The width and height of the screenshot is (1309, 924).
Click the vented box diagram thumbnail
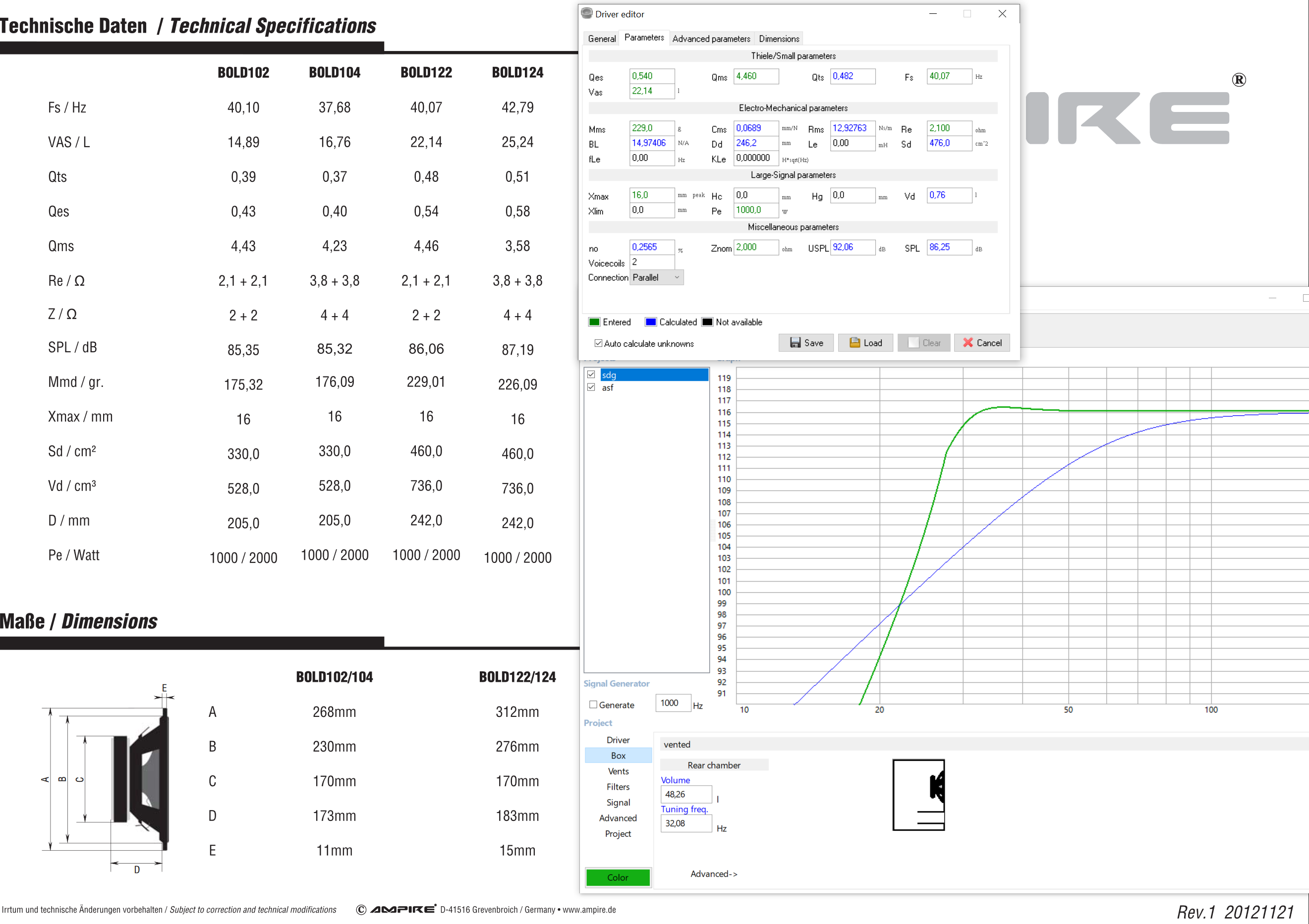918,795
